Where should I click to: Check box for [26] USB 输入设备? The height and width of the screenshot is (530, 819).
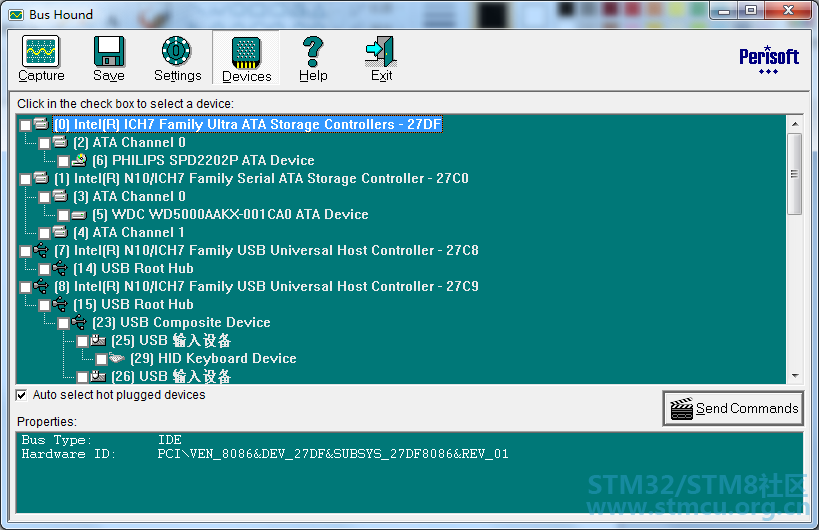tap(83, 377)
